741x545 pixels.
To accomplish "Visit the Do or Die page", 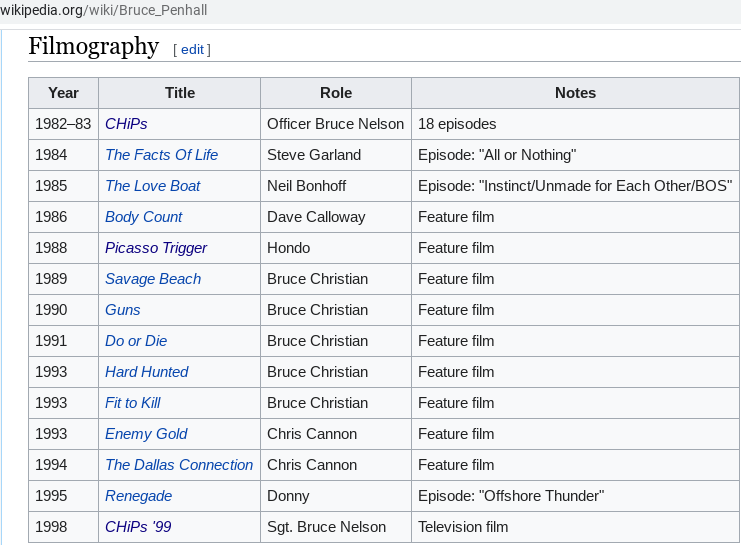I will pos(136,341).
